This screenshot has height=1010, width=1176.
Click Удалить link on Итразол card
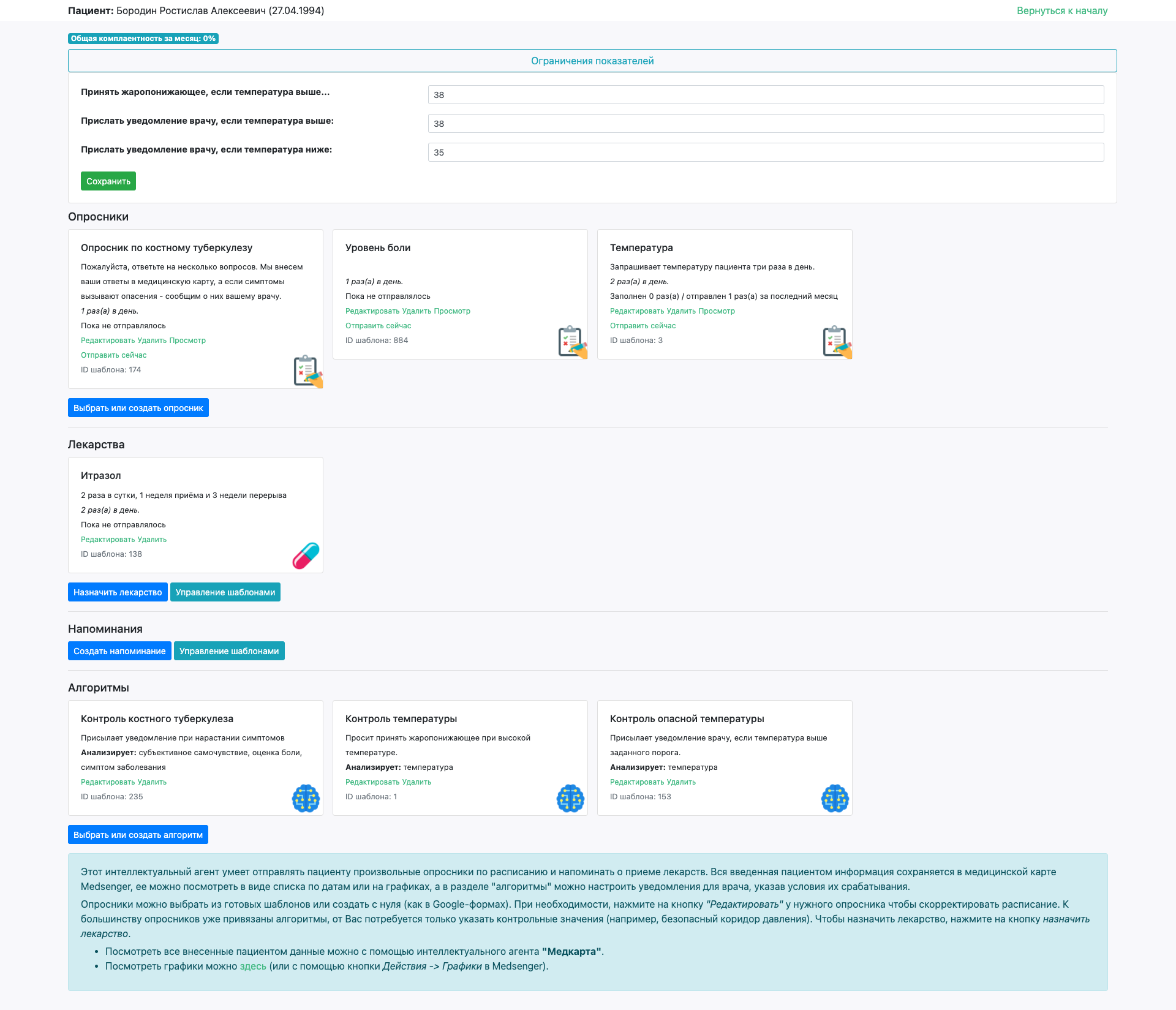pos(153,540)
